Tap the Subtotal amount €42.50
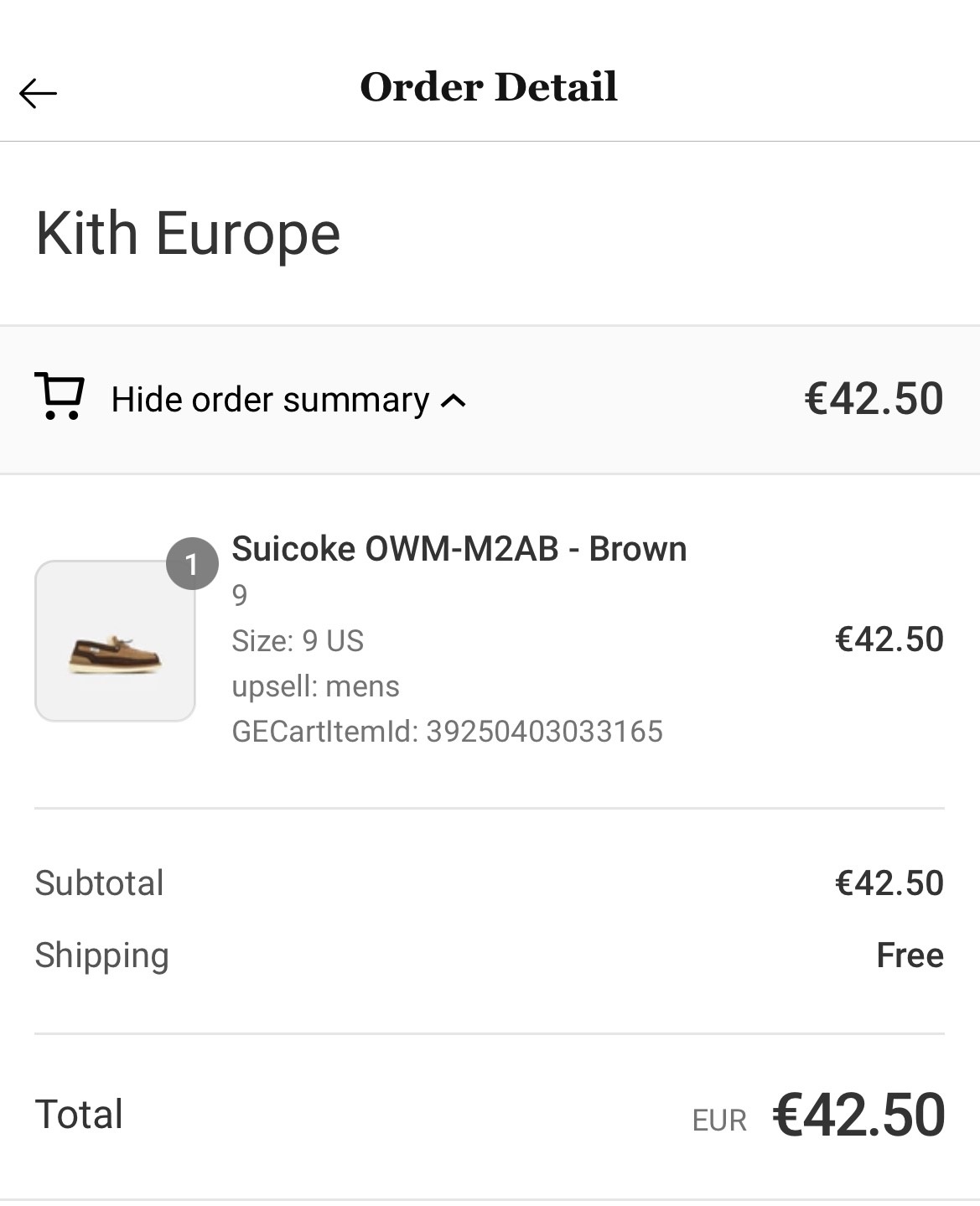Viewport: 980px width, 1206px height. (x=889, y=883)
